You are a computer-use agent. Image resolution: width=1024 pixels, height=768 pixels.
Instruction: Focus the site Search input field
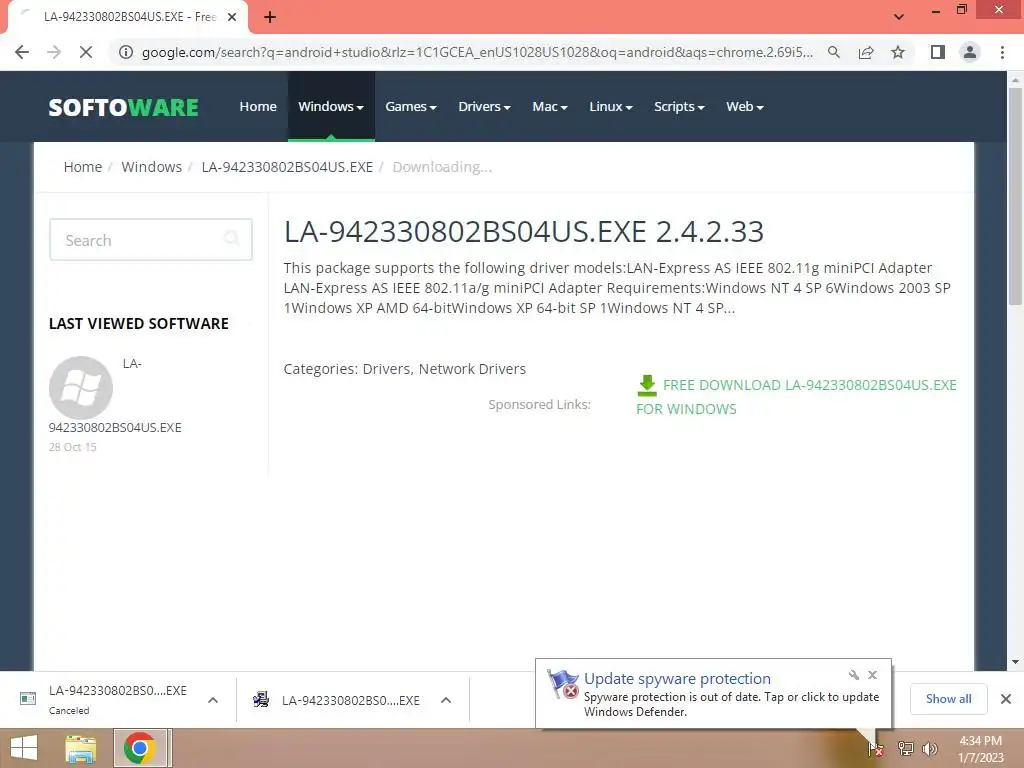point(151,240)
